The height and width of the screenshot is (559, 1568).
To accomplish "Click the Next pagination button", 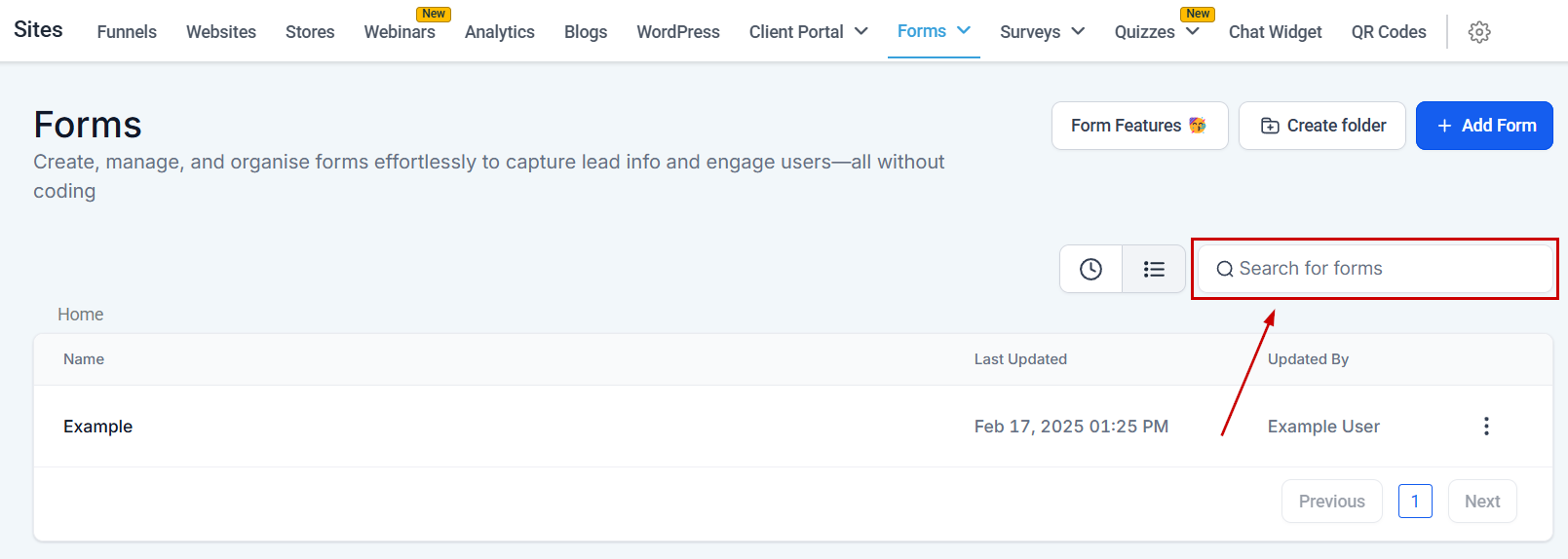I will point(1481,502).
